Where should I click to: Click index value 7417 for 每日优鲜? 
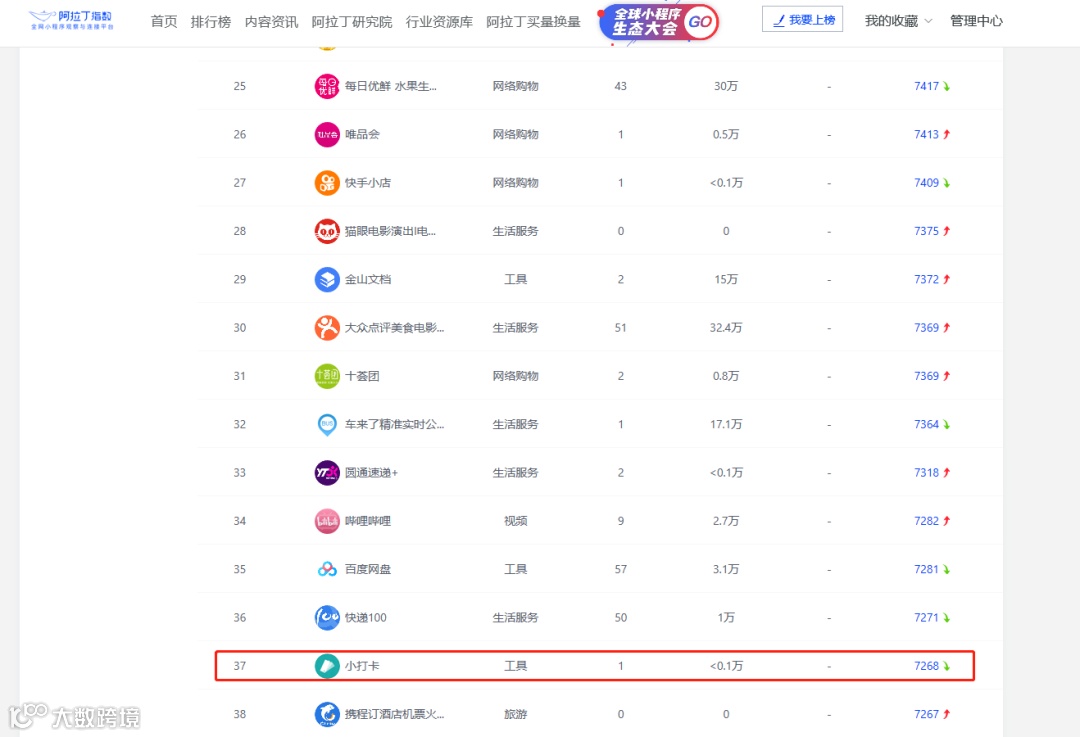926,86
